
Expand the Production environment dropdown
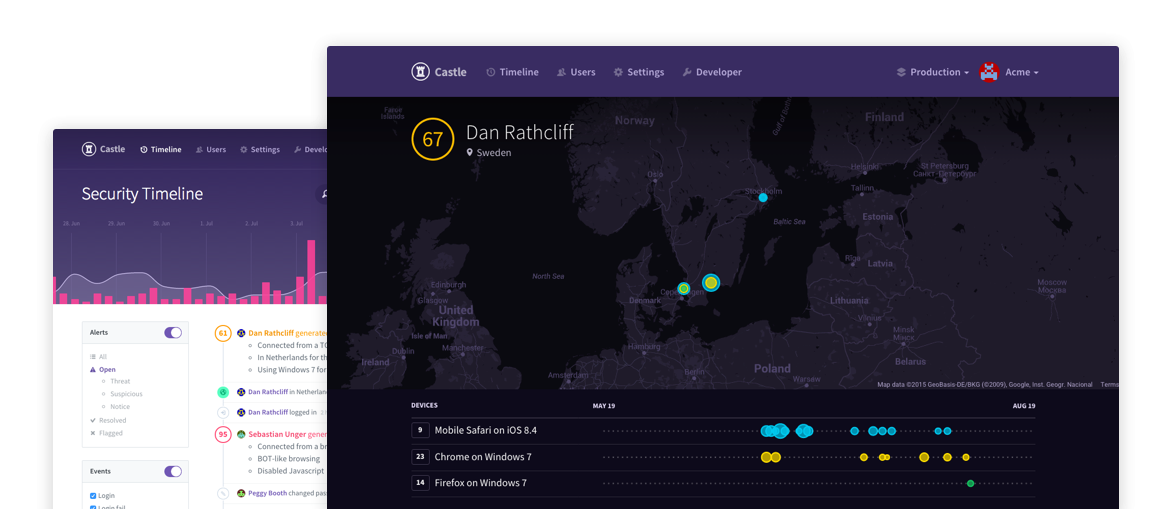(933, 72)
